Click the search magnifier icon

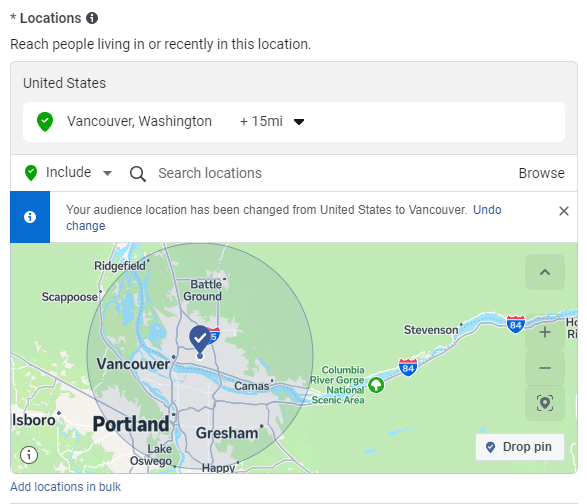[x=138, y=174]
